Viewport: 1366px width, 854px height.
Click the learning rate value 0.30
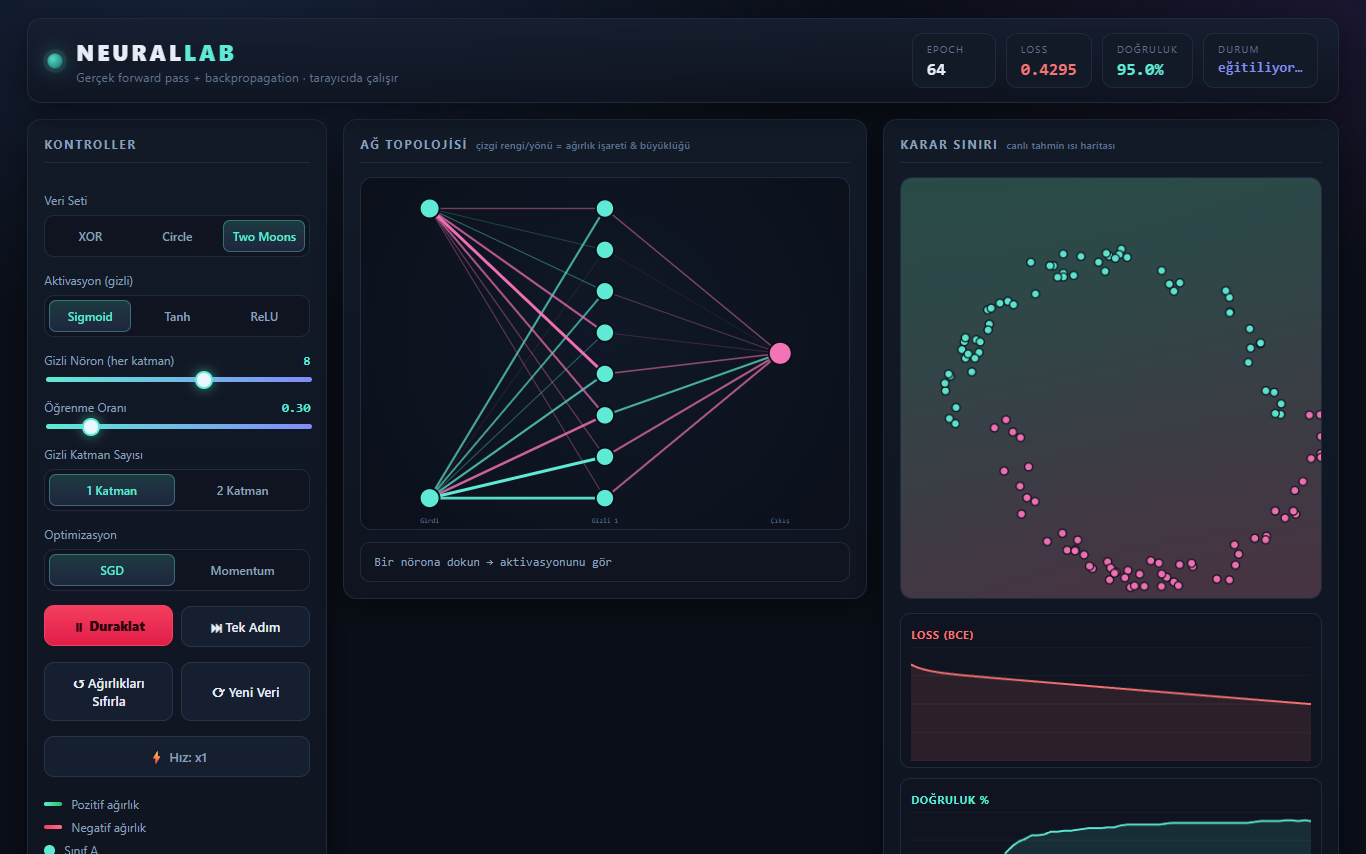[x=296, y=408]
